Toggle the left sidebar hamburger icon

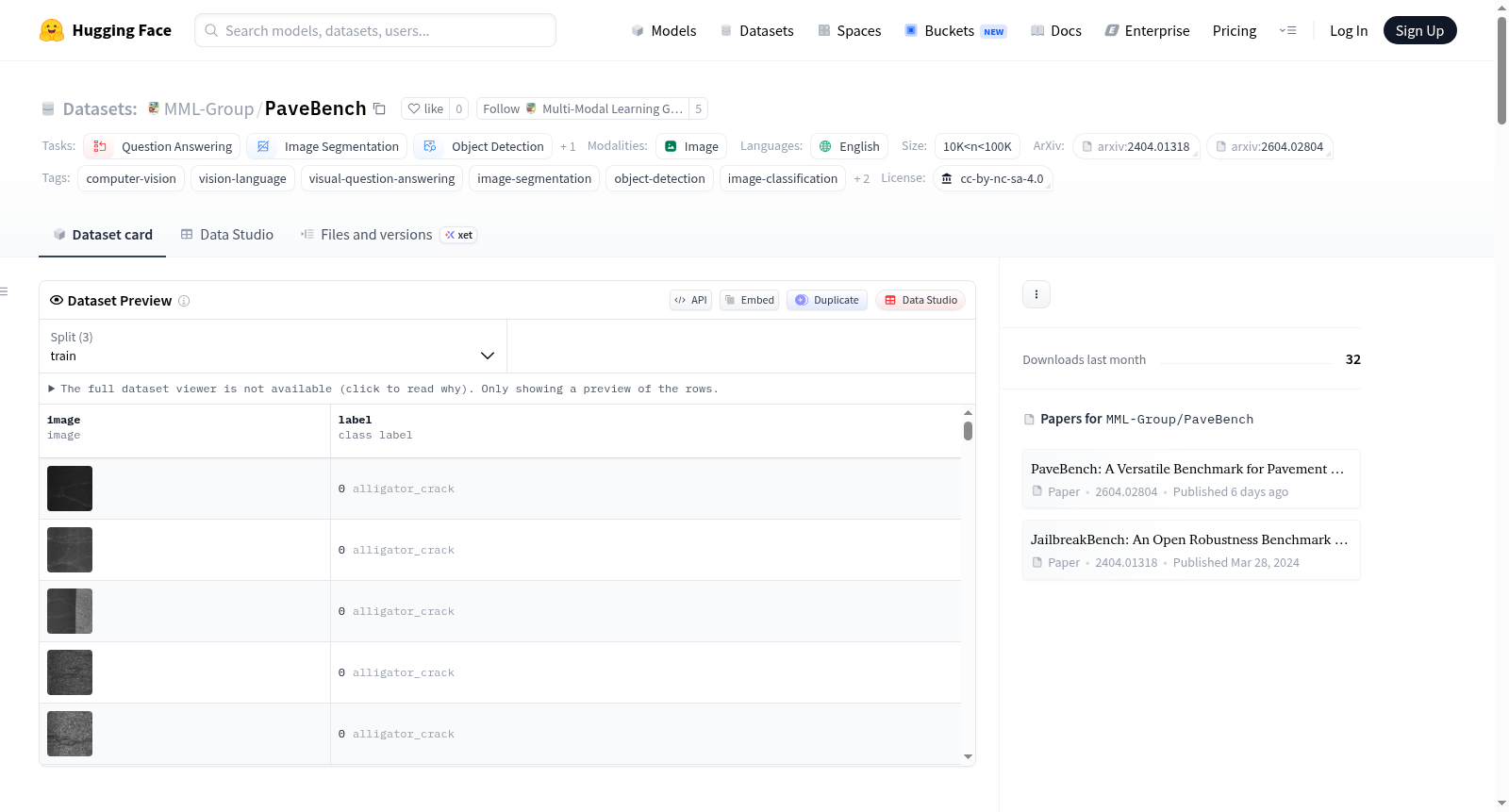click(4, 291)
